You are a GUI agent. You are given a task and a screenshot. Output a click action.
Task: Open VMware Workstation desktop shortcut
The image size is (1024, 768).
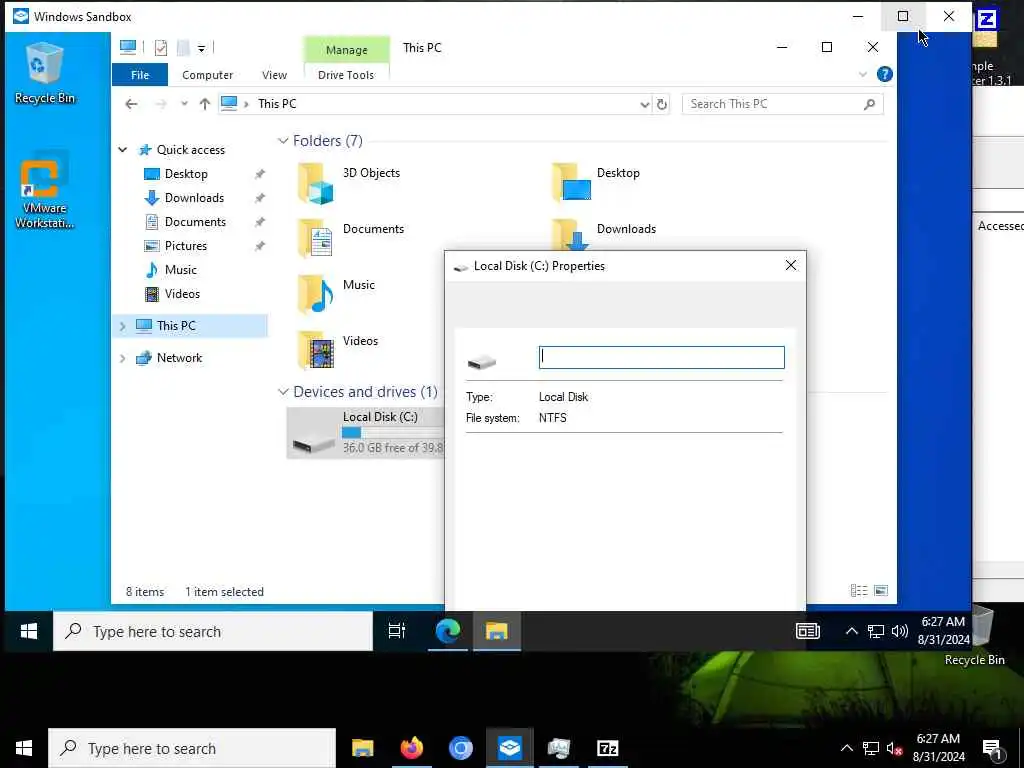(x=44, y=191)
